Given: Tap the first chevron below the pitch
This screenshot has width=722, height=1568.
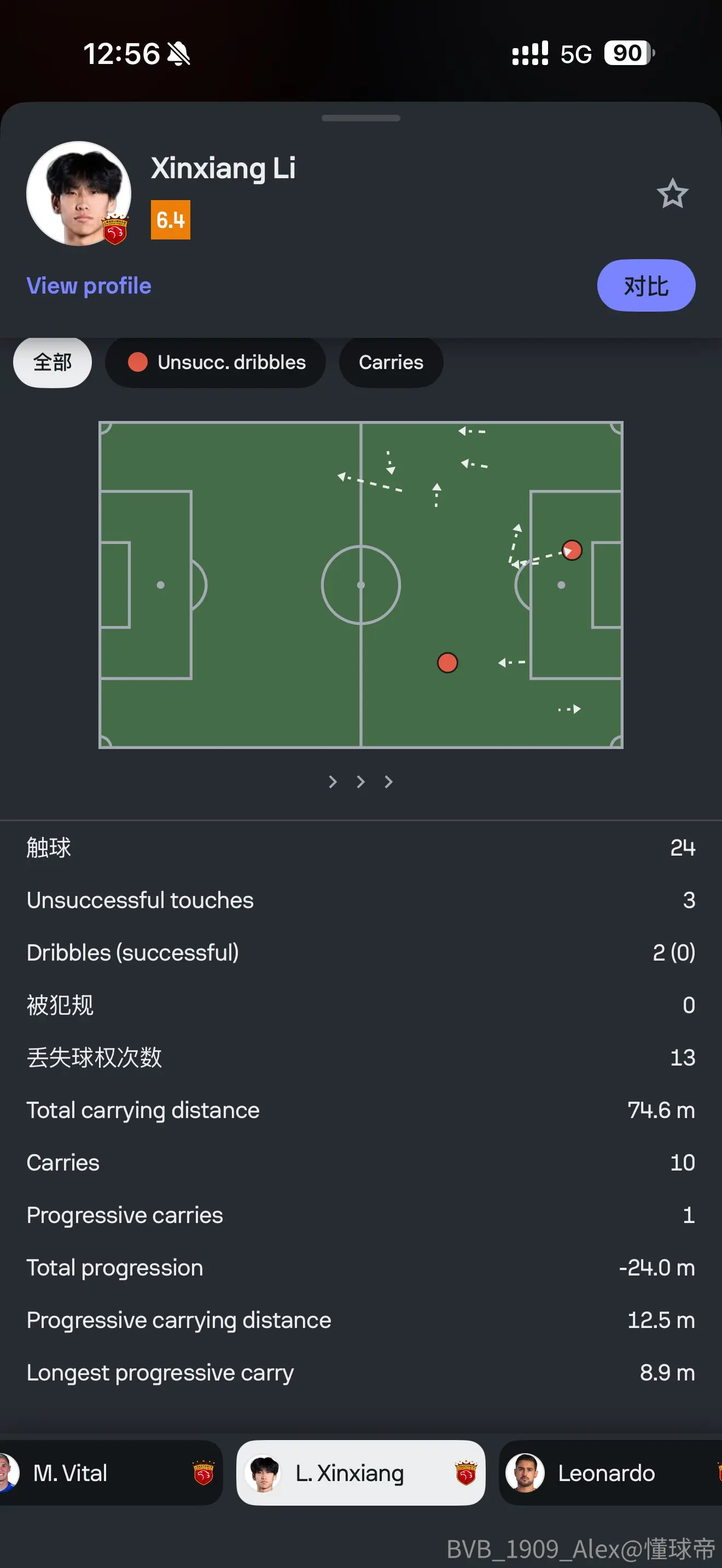Looking at the screenshot, I should pyautogui.click(x=333, y=782).
